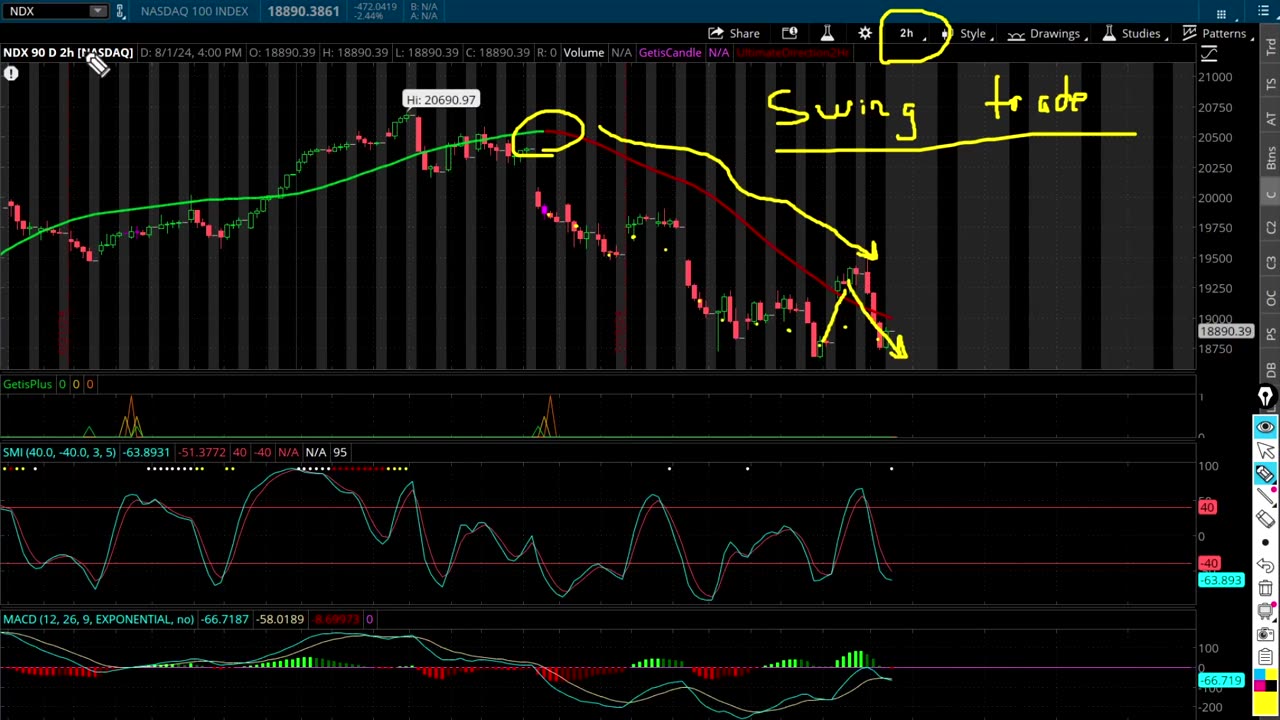Click the Volume label in chart header
This screenshot has height=720, width=1280.
(x=583, y=52)
